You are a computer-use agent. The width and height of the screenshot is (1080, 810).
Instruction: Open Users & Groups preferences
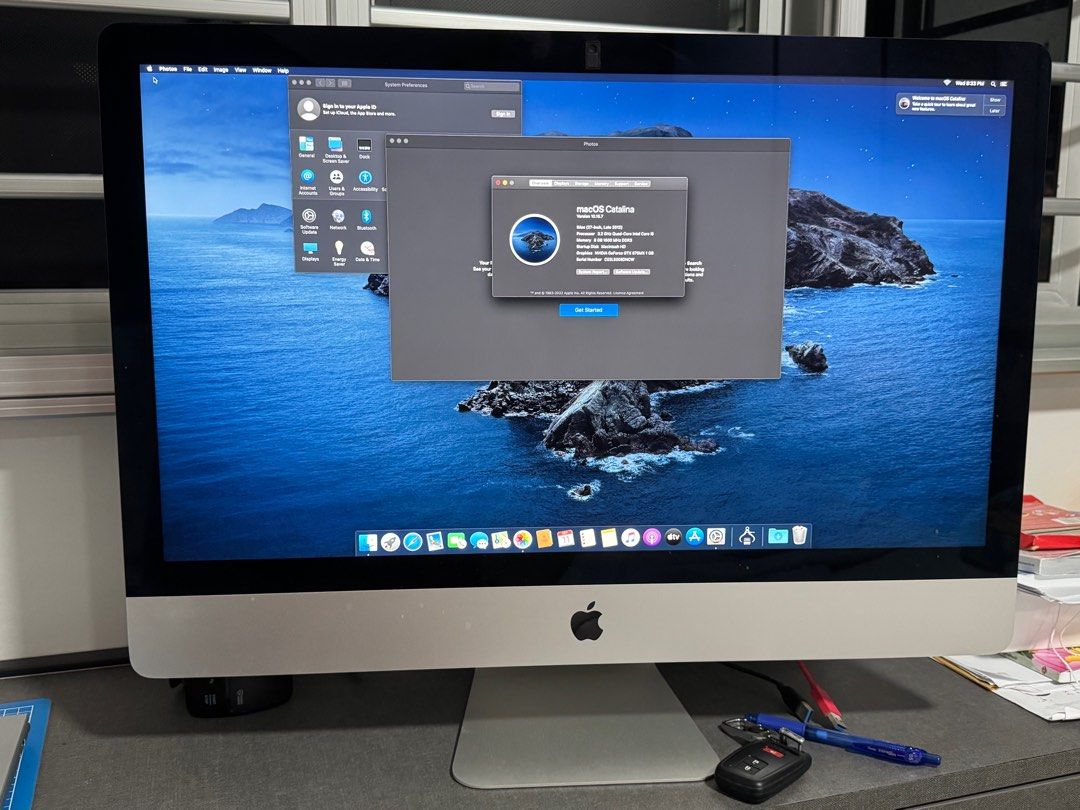coord(337,178)
